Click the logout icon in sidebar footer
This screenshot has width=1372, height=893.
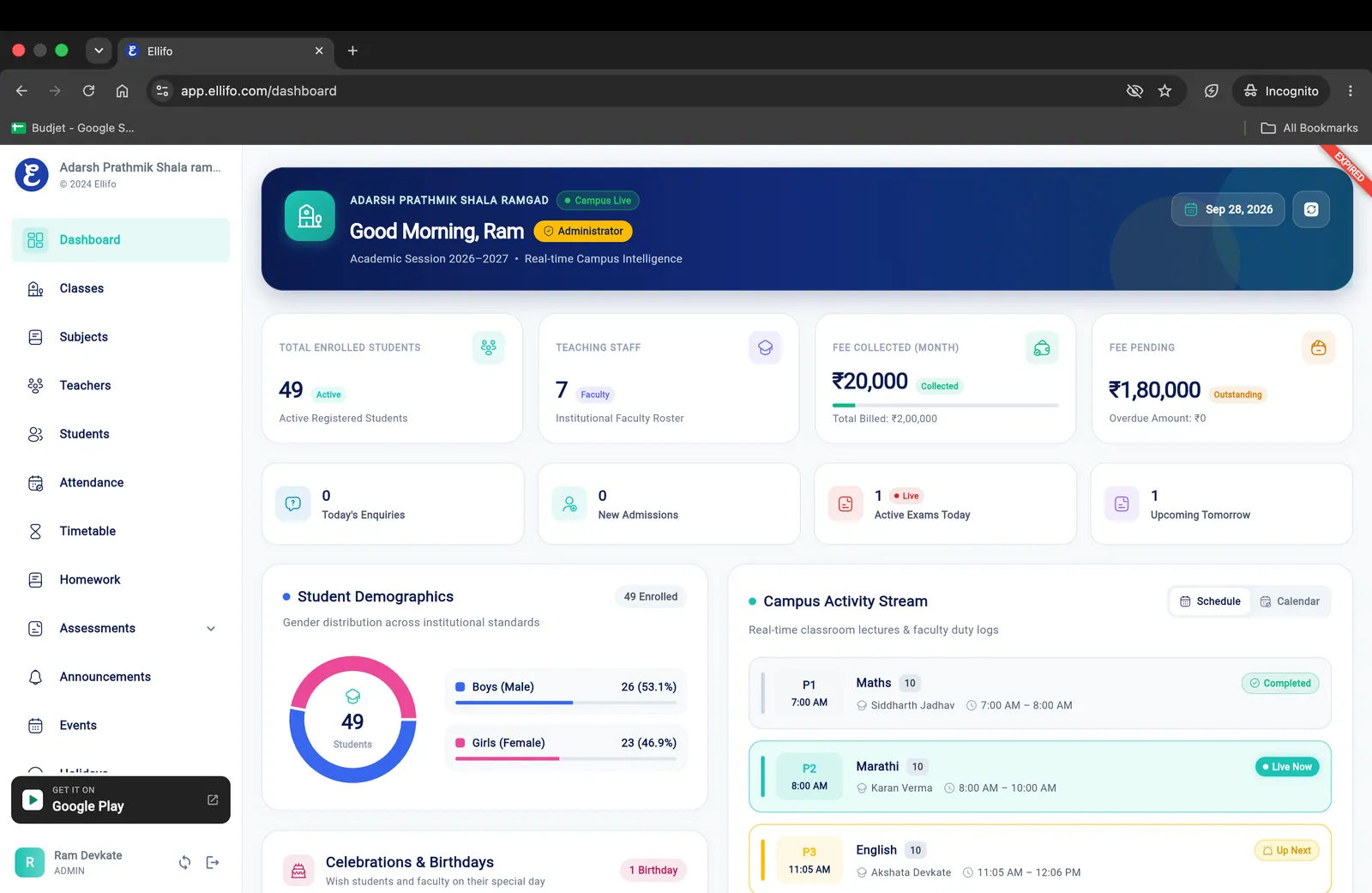(x=213, y=862)
